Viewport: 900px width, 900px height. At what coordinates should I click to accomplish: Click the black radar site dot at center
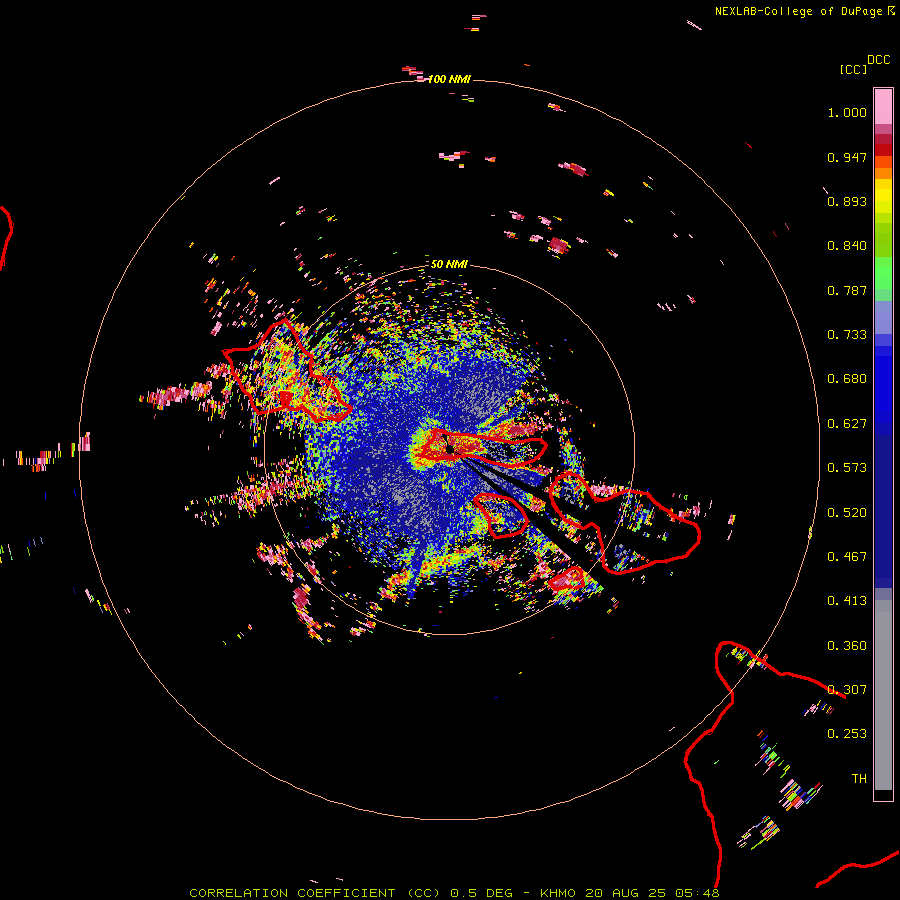click(x=450, y=449)
